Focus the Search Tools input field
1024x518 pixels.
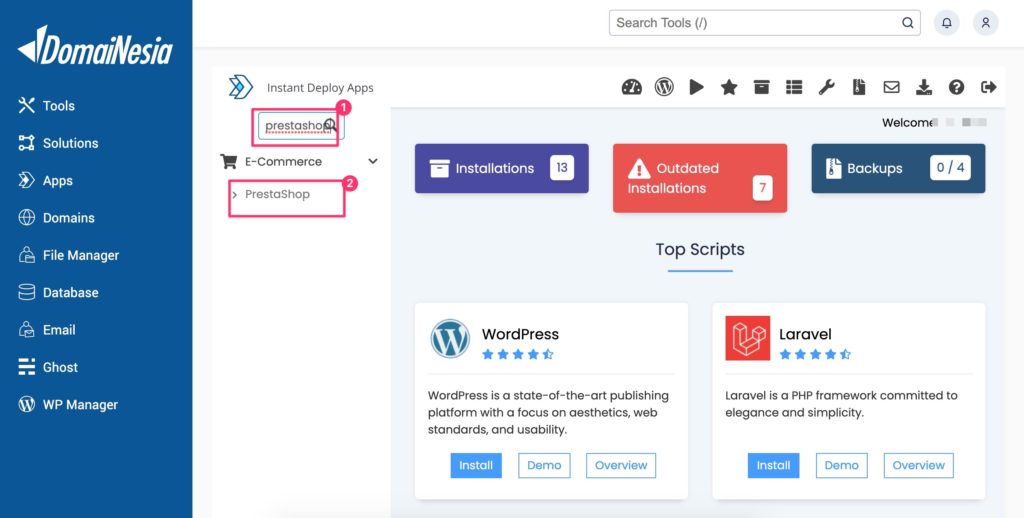click(x=765, y=23)
